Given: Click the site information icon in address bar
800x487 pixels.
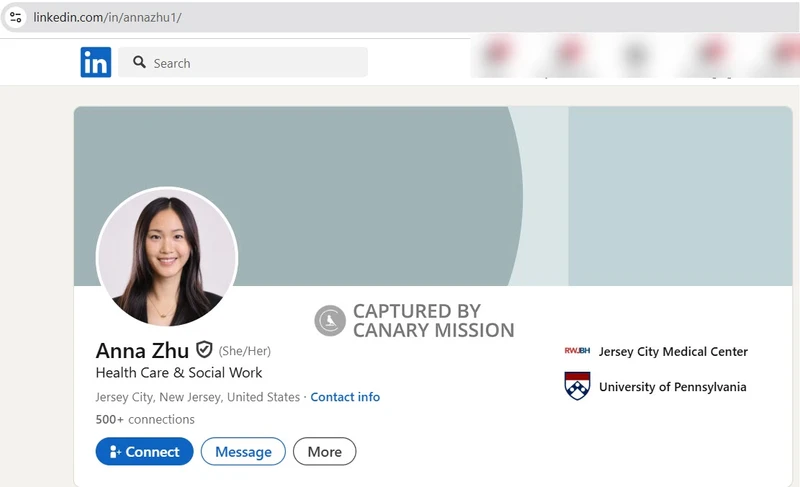Looking at the screenshot, I should [16, 17].
